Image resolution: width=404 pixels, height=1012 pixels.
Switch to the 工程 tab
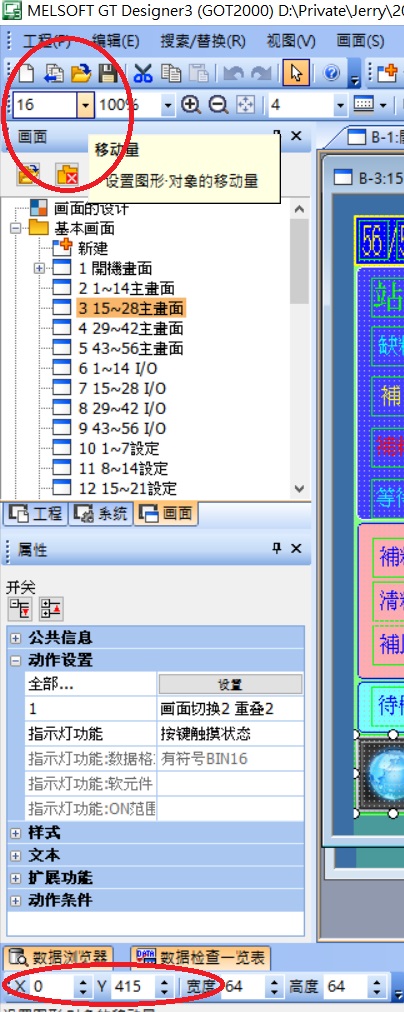36,514
